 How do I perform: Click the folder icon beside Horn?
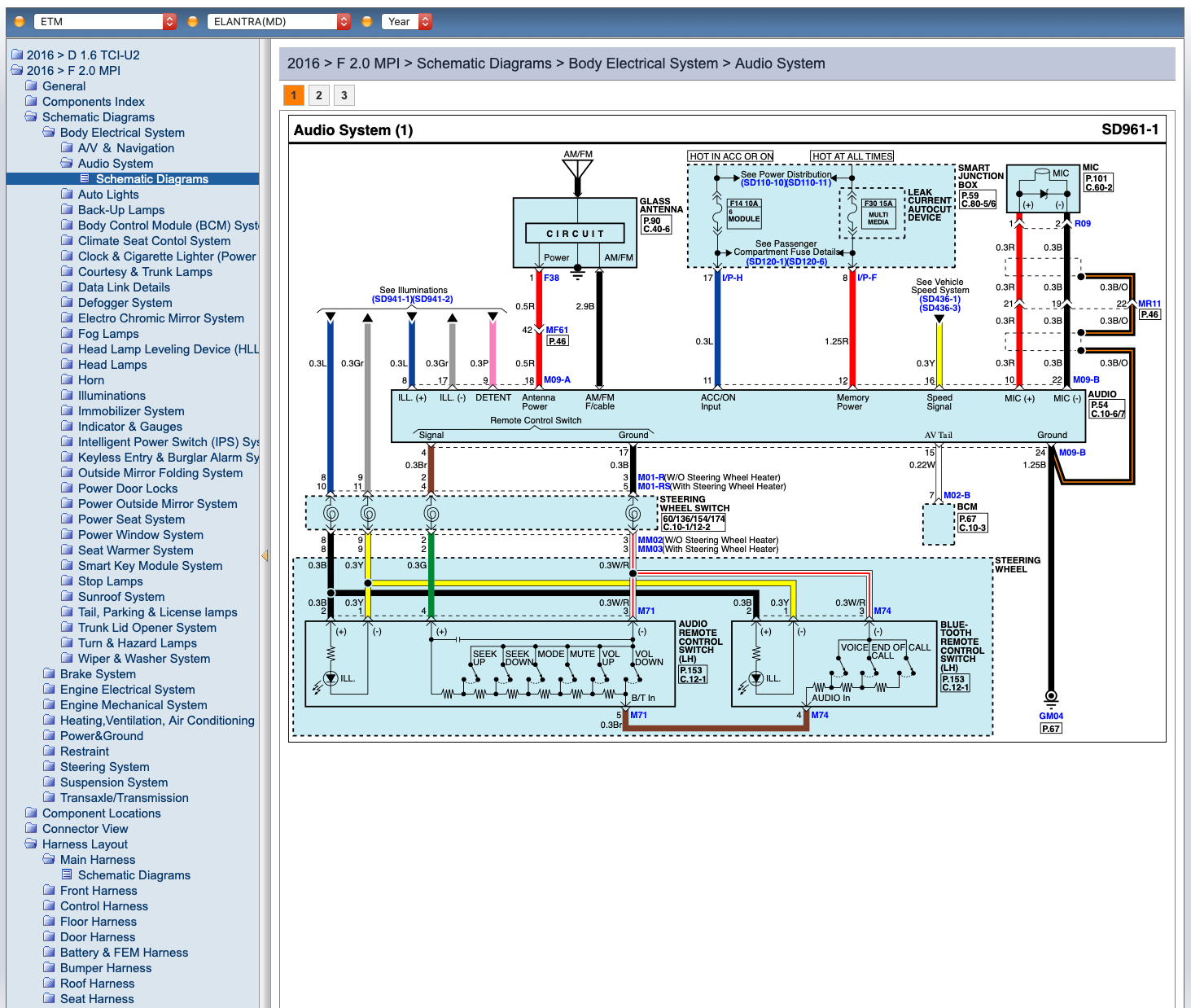(67, 379)
